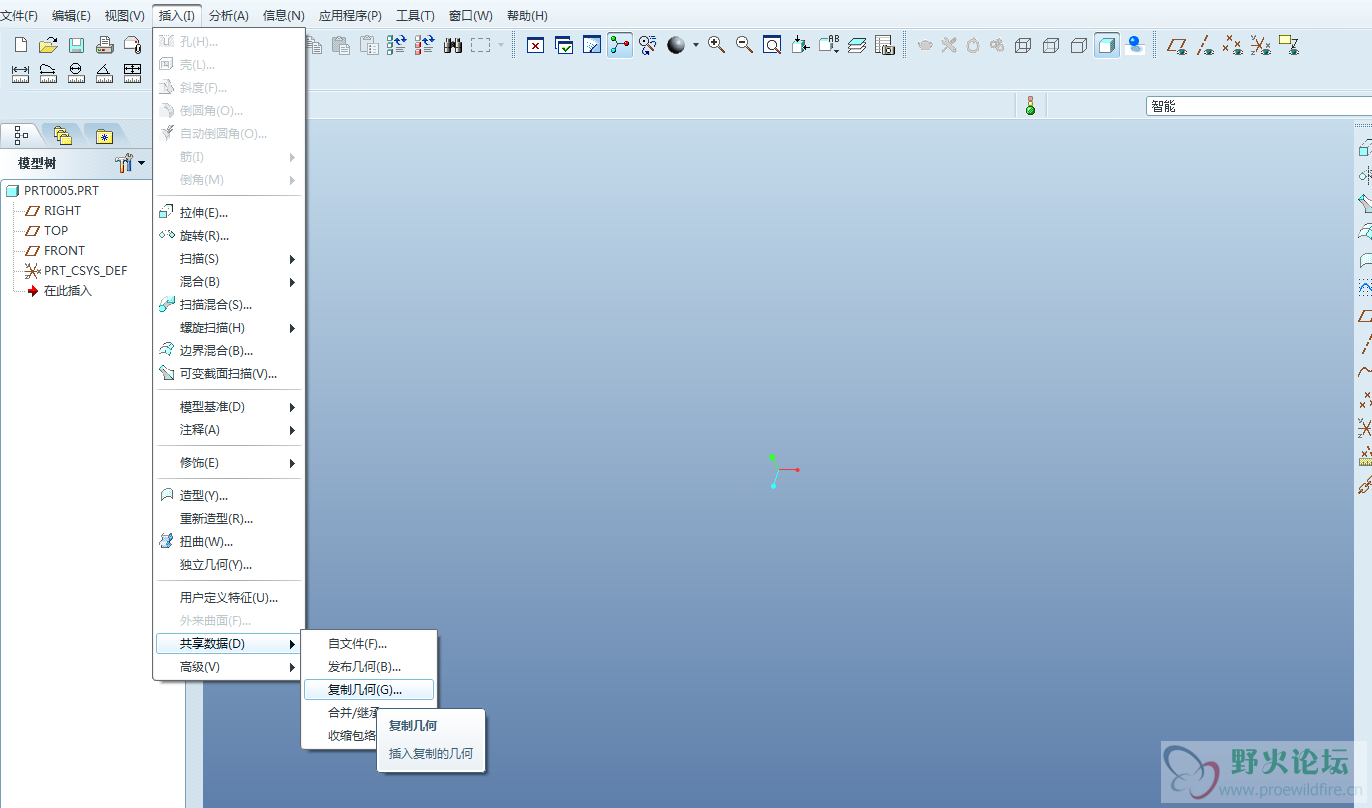Choose 旋转(R)... revolve menu item

(x=229, y=236)
